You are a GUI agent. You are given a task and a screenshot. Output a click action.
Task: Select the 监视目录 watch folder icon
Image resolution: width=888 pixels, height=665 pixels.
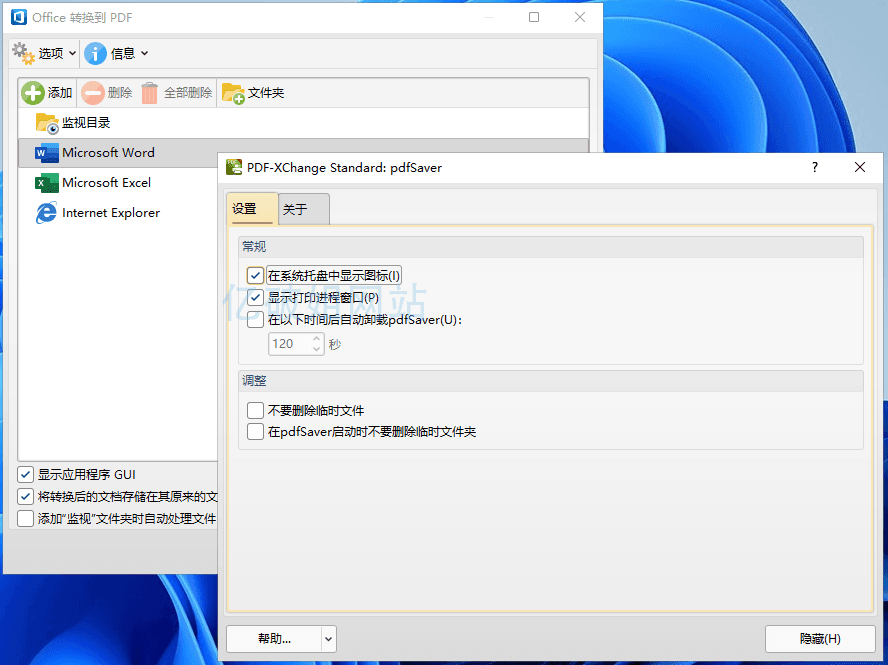(47, 123)
